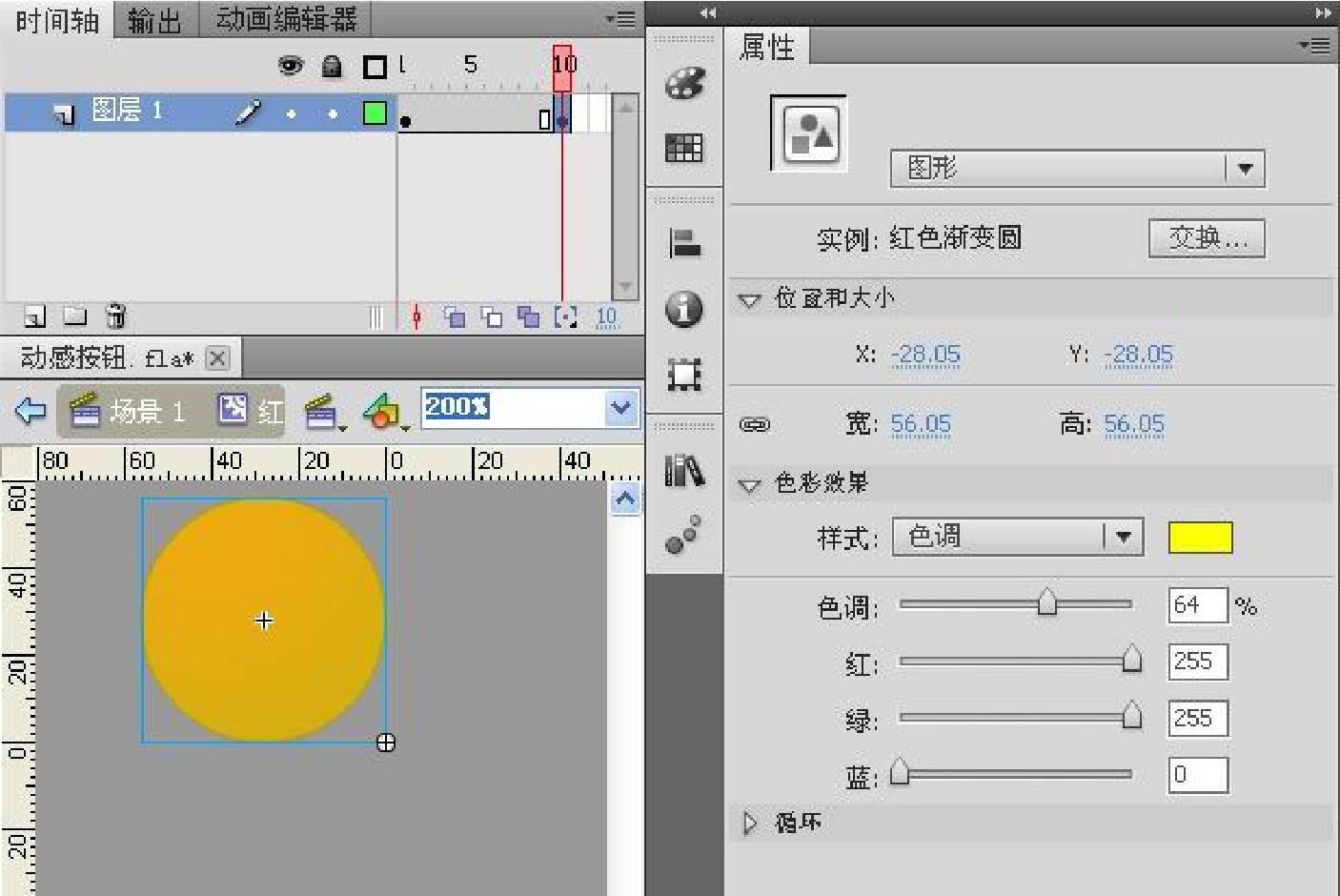Screen dimensions: 1340x896
Task: Click the yellow tint color swatch
Action: click(x=1200, y=538)
